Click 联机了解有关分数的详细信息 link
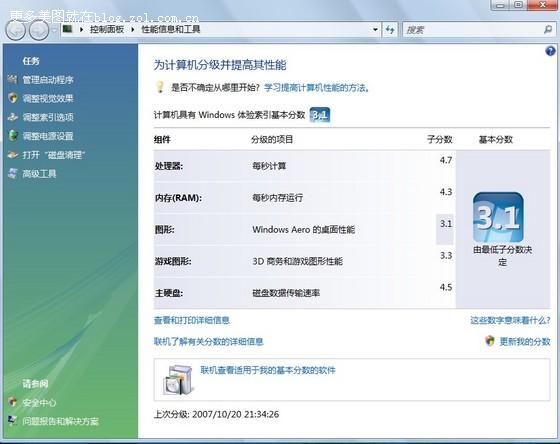Image resolution: width=560 pixels, height=444 pixels. point(209,341)
